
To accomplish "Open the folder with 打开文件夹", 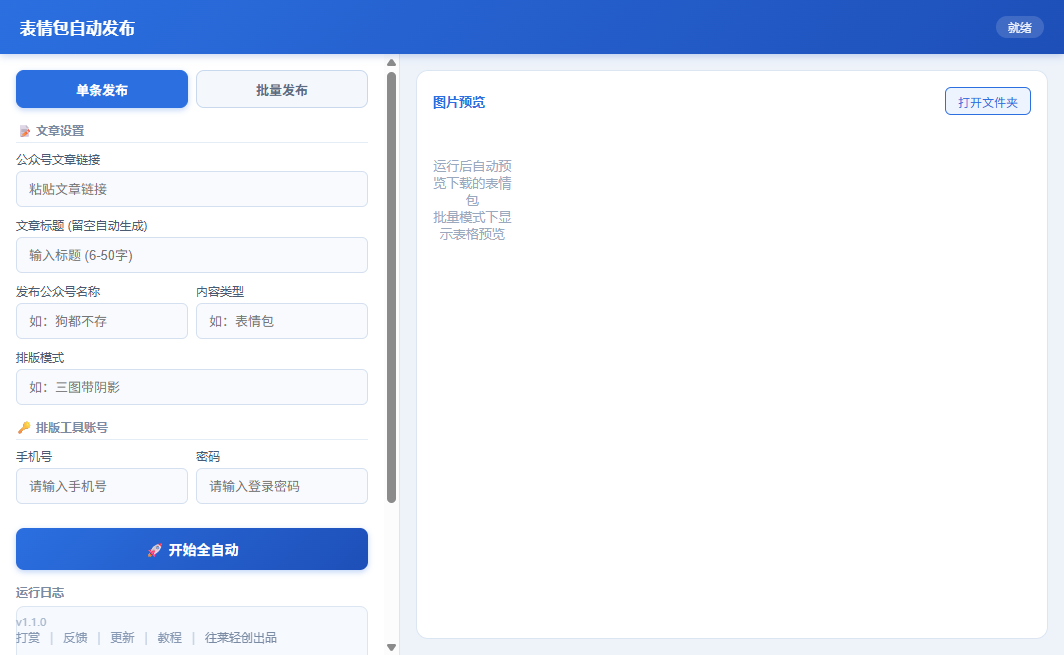I will [987, 101].
